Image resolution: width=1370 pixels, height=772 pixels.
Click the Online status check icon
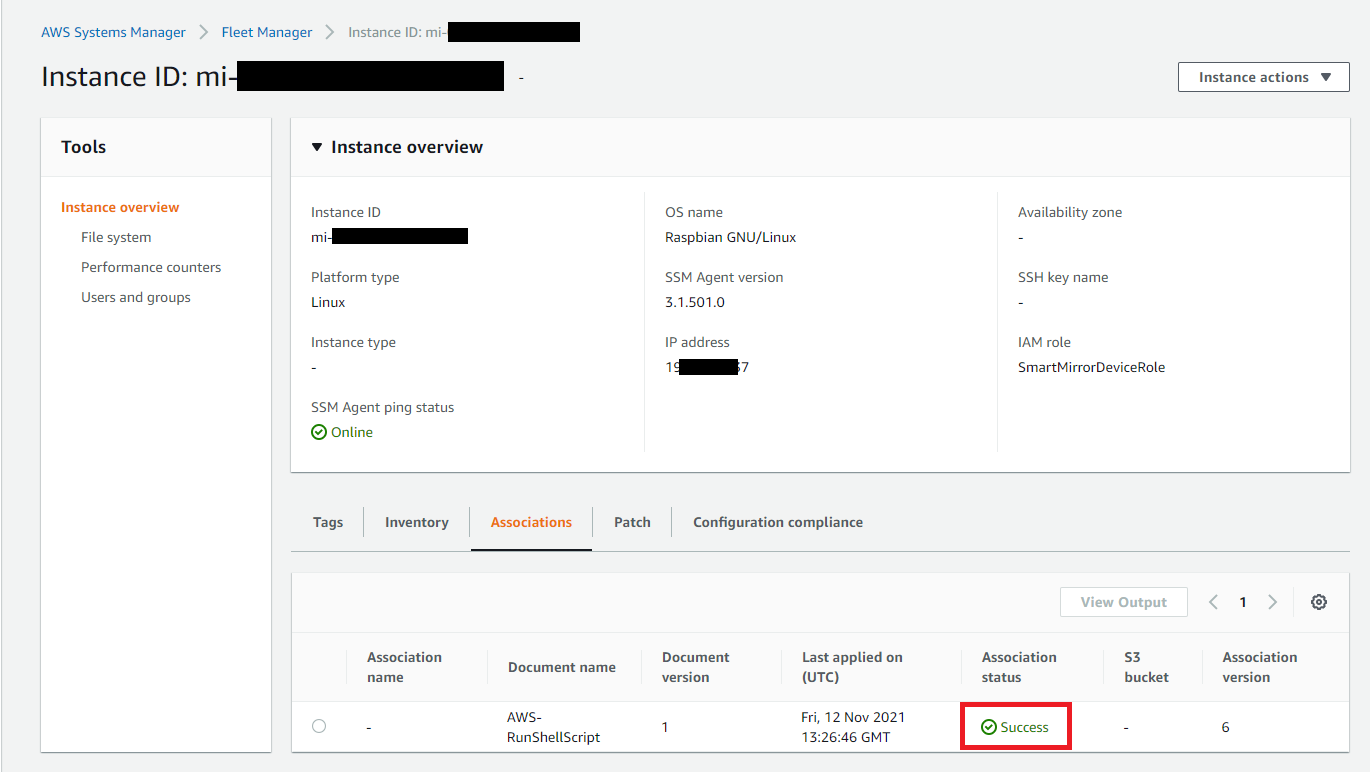pyautogui.click(x=319, y=432)
